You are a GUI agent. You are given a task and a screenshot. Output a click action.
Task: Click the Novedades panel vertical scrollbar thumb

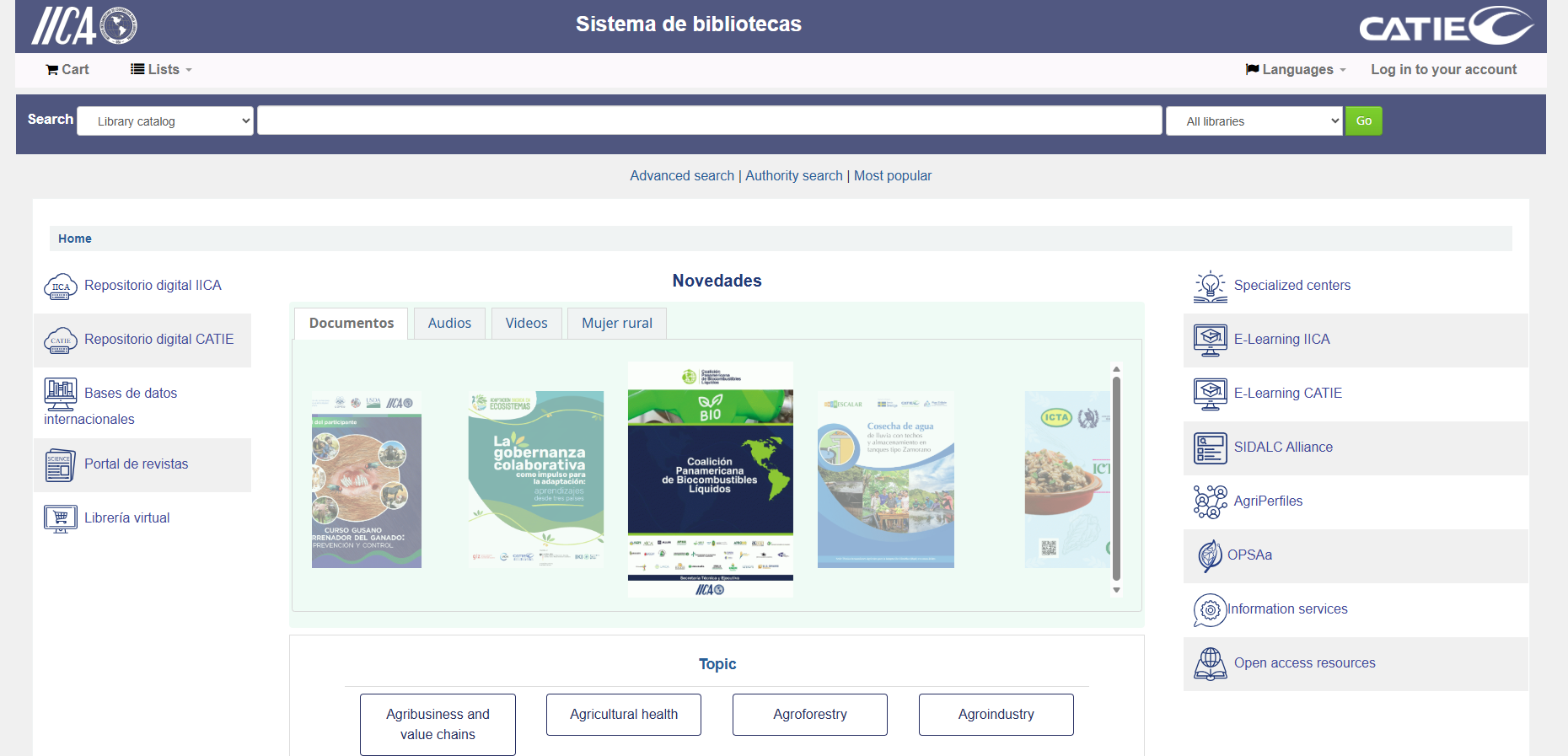pyautogui.click(x=1116, y=479)
